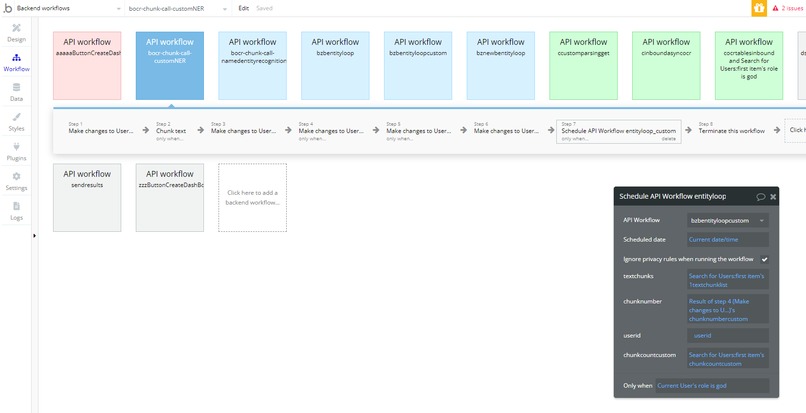Image resolution: width=806 pixels, height=413 pixels.
Task: Edit the userid parameter field
Action: [728, 335]
